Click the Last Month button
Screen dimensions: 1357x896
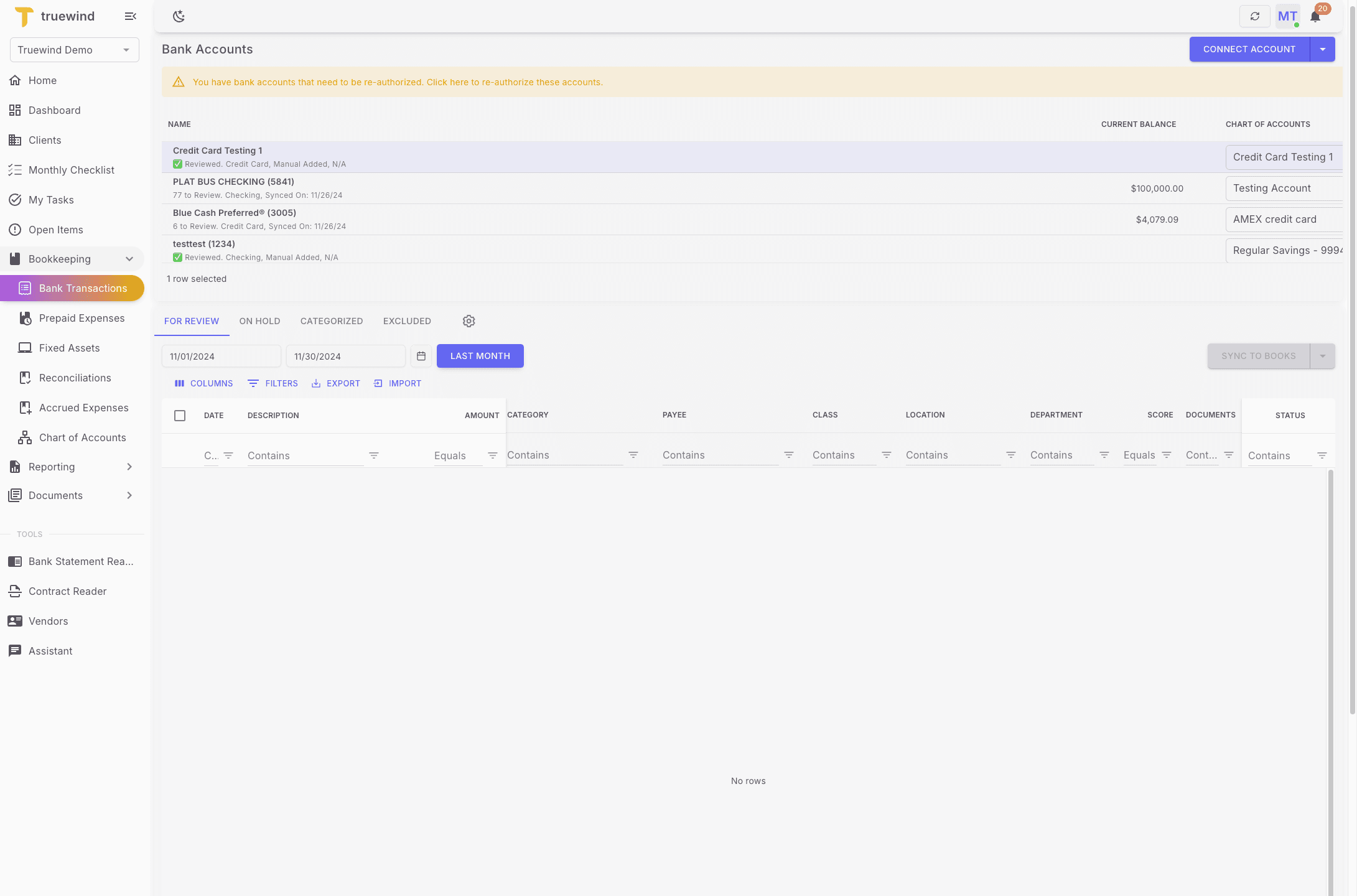480,356
